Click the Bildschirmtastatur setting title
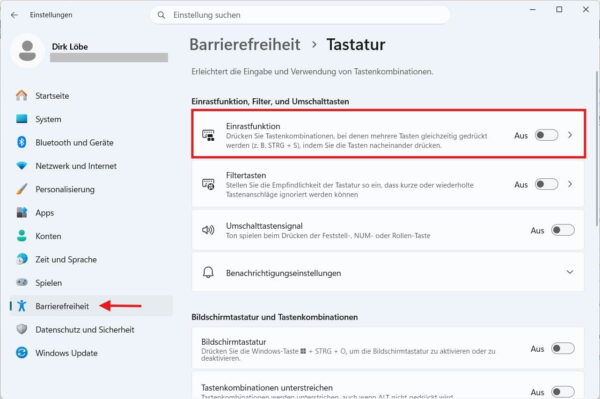The width and height of the screenshot is (600, 399). pos(233,341)
